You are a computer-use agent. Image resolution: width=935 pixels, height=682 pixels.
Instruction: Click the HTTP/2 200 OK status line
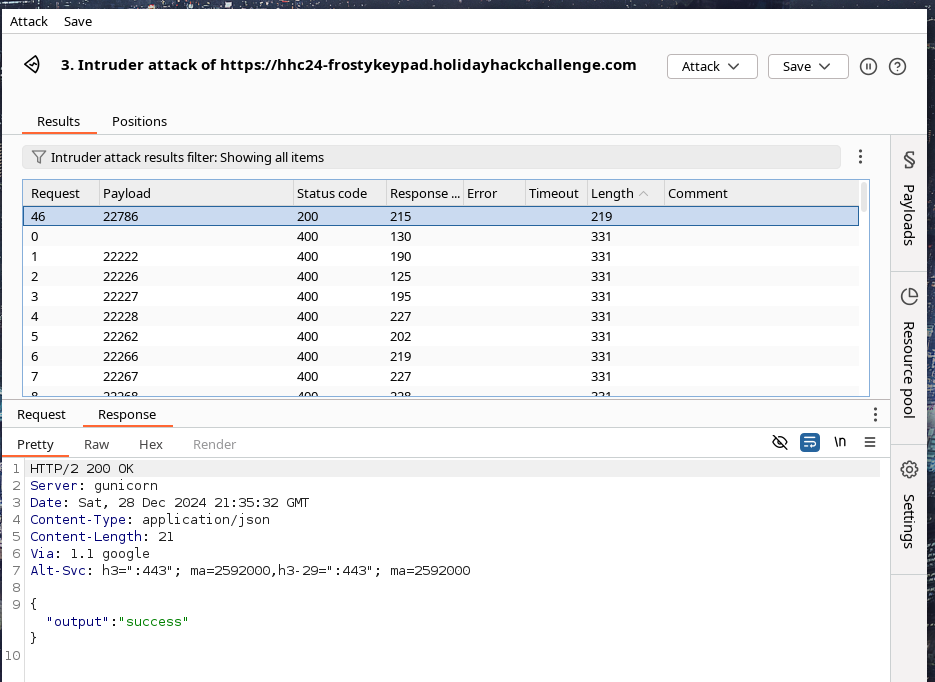(82, 469)
